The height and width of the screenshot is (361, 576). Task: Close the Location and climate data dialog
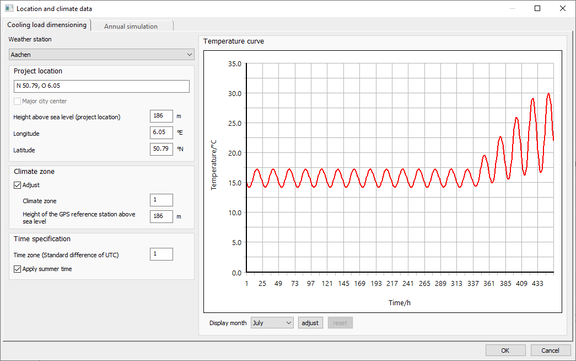[x=562, y=8]
